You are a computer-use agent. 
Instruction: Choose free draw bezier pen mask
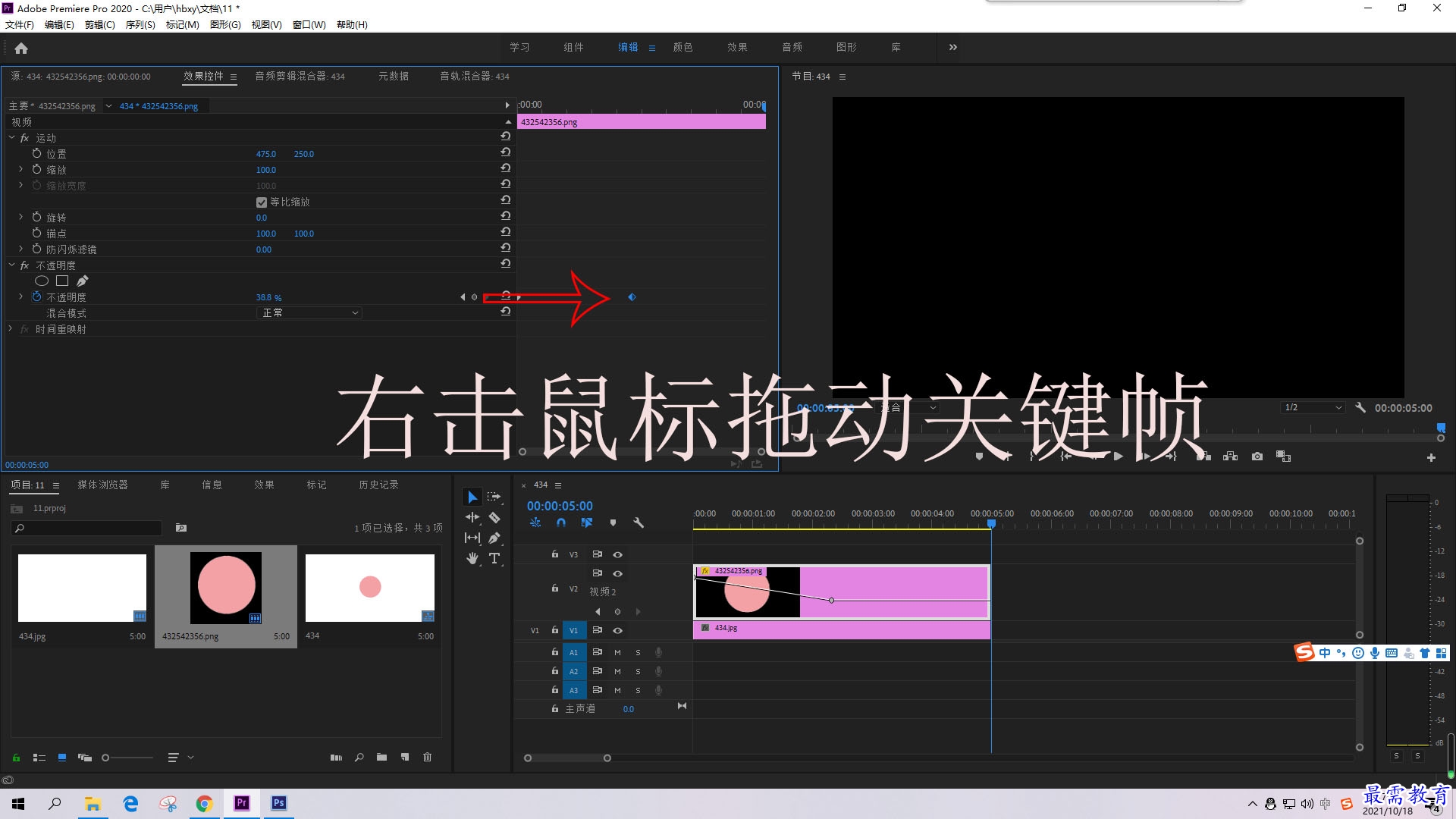tap(82, 281)
